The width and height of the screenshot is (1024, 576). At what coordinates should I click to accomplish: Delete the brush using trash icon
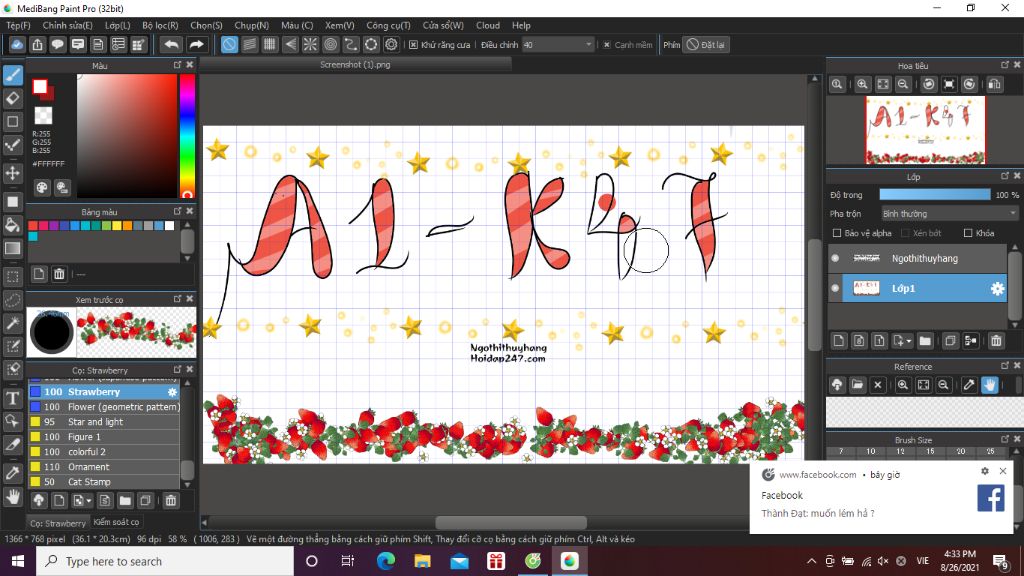click(x=170, y=501)
